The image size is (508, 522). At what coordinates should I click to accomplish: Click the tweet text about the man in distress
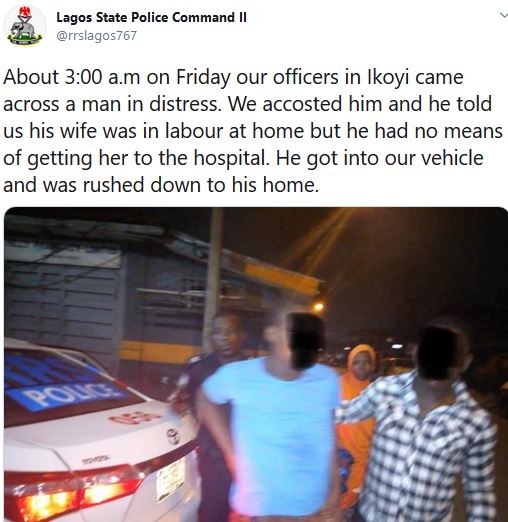pyautogui.click(x=253, y=130)
